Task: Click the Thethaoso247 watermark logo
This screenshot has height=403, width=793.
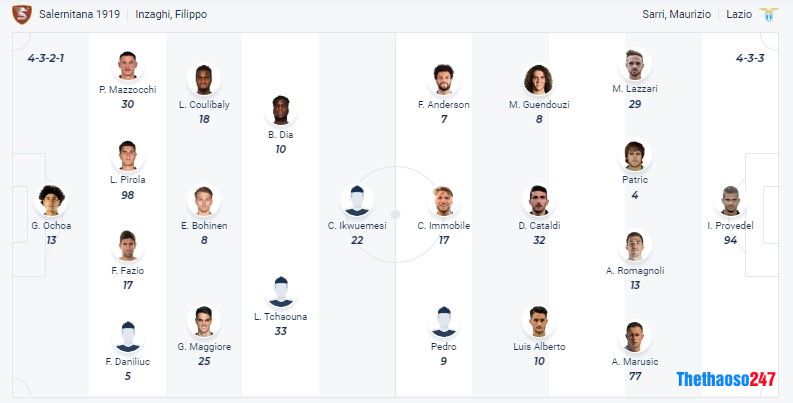Action: [x=726, y=379]
